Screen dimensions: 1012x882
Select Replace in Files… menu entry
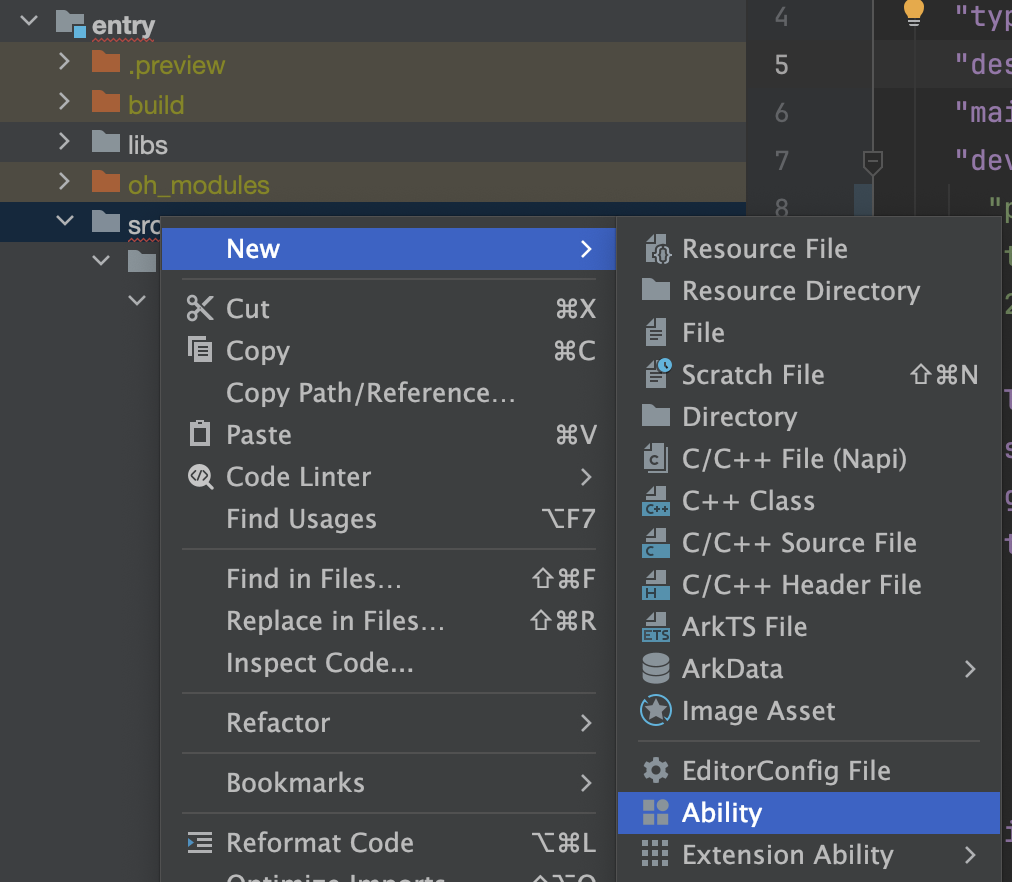(x=389, y=621)
